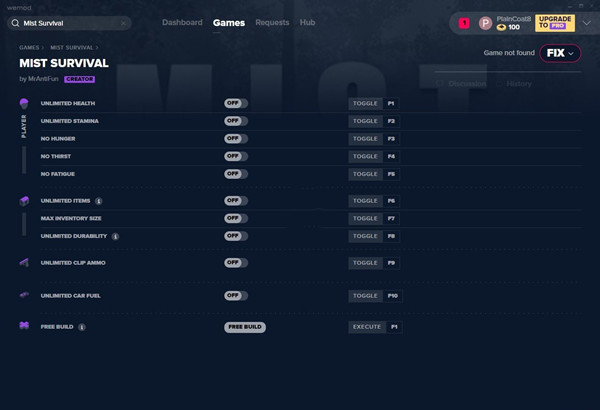The width and height of the screenshot is (600, 410).
Task: Go to the Hub tab
Action: click(307, 23)
